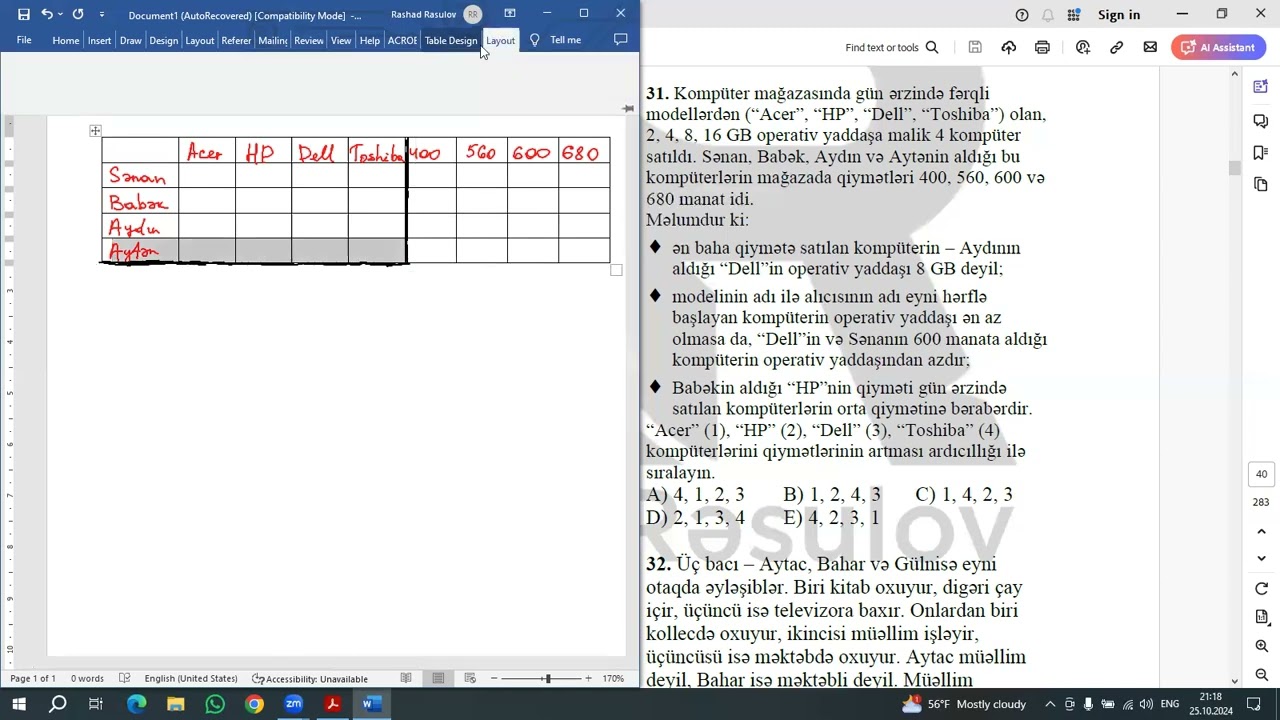The width and height of the screenshot is (1280, 720).
Task: Go to previous PDF page arrow
Action: [1261, 532]
